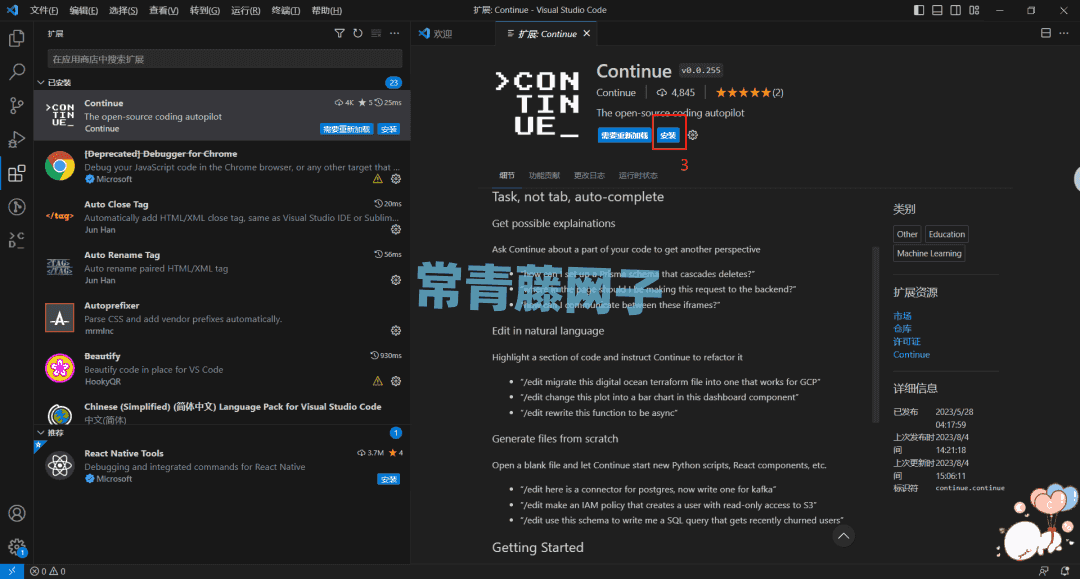Screen dimensions: 1080x579
Task: Open the errors and warnings status indicator
Action: pos(48,571)
